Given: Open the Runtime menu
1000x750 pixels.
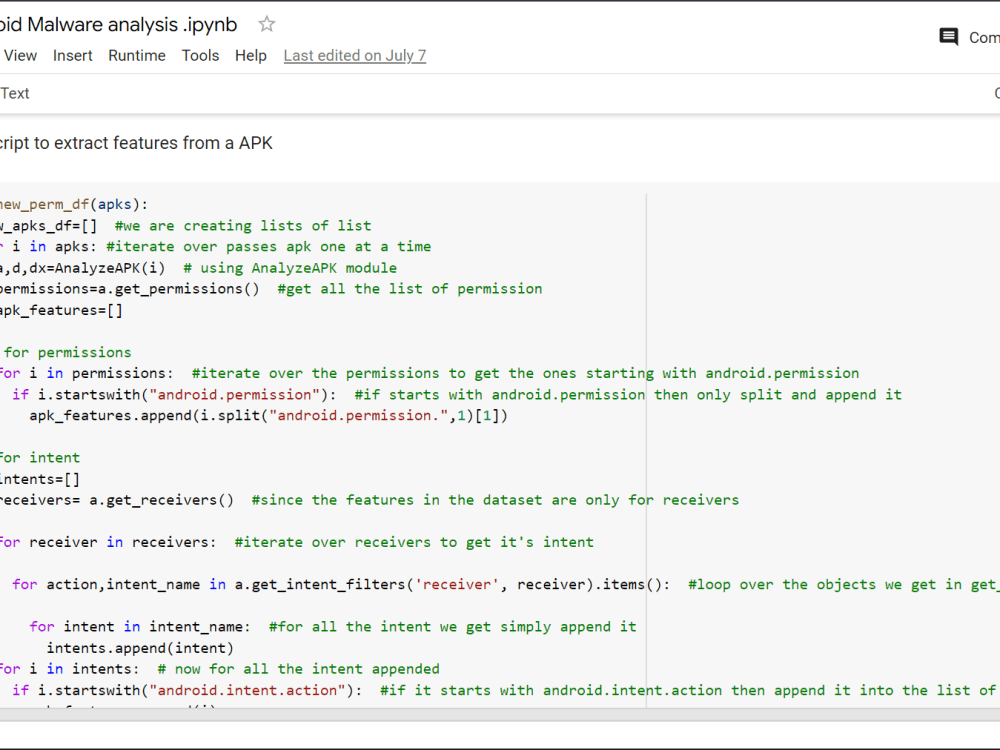Looking at the screenshot, I should point(137,55).
